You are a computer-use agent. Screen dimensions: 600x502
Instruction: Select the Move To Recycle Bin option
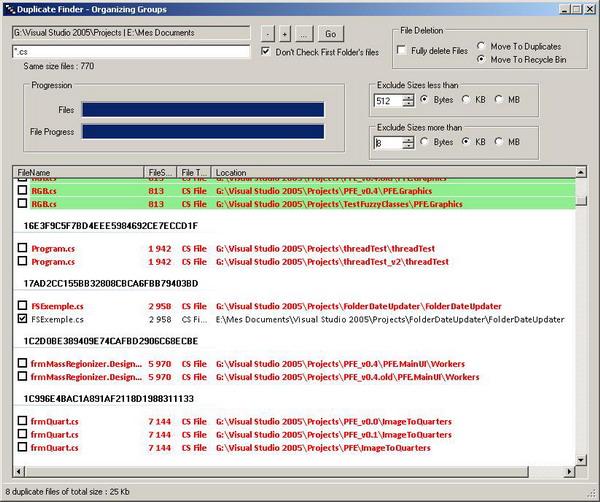(483, 60)
